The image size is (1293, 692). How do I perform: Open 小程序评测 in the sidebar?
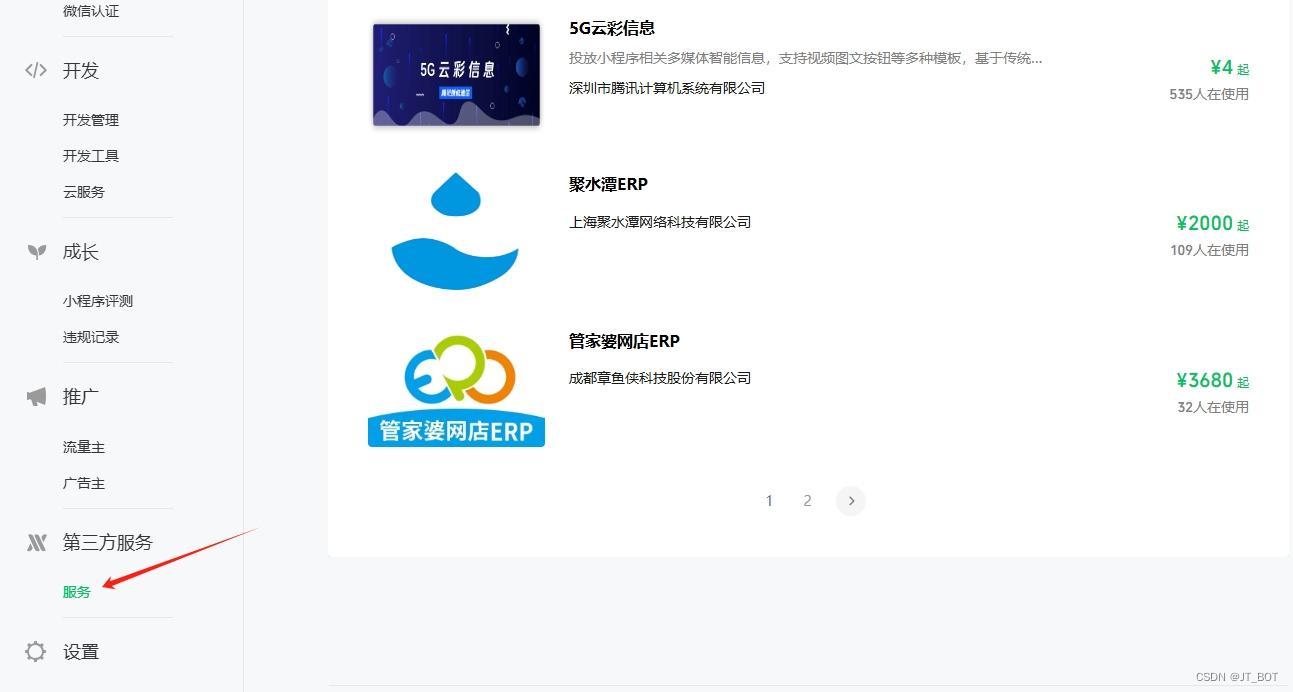tap(98, 301)
